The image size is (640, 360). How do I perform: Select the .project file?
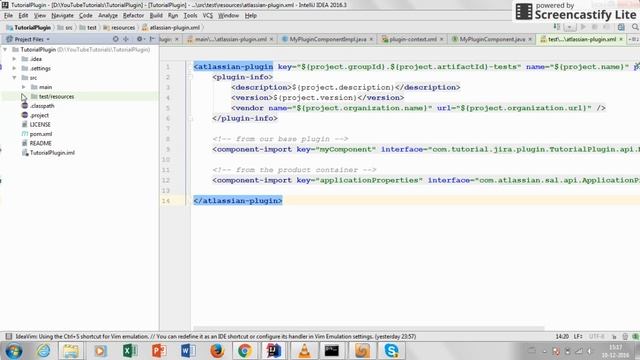tap(39, 115)
